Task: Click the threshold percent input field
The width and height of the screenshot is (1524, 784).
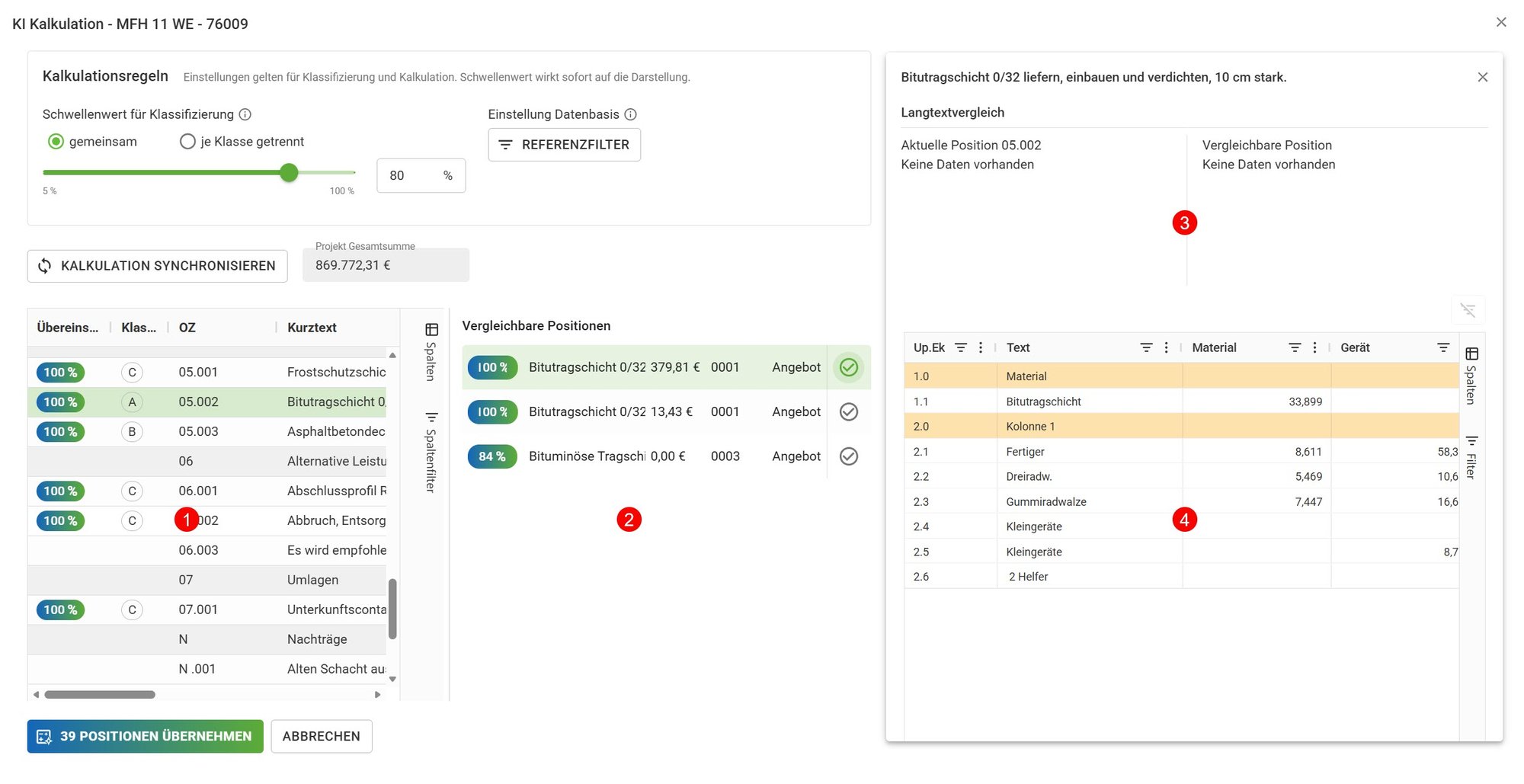Action: [421, 176]
